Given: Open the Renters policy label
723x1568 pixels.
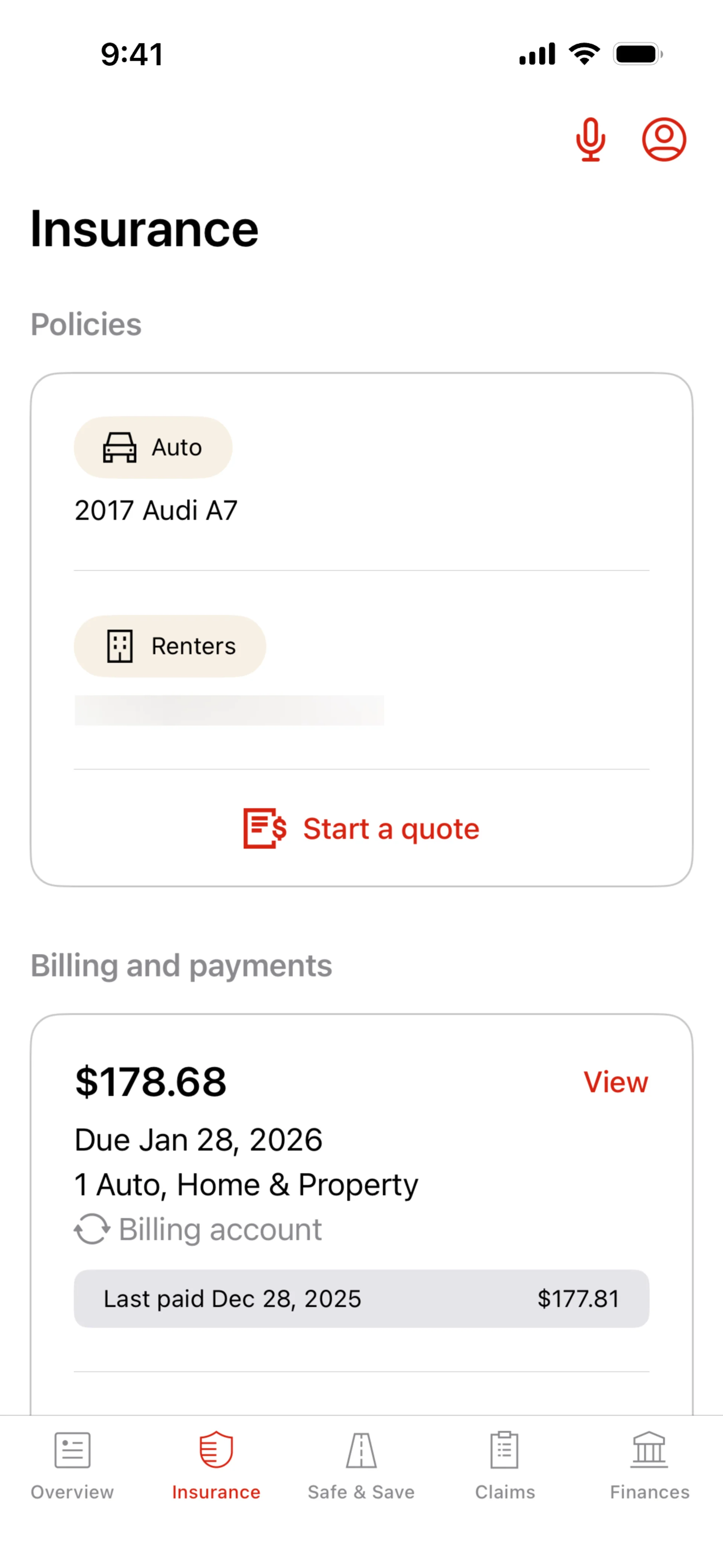Looking at the screenshot, I should click(x=193, y=646).
